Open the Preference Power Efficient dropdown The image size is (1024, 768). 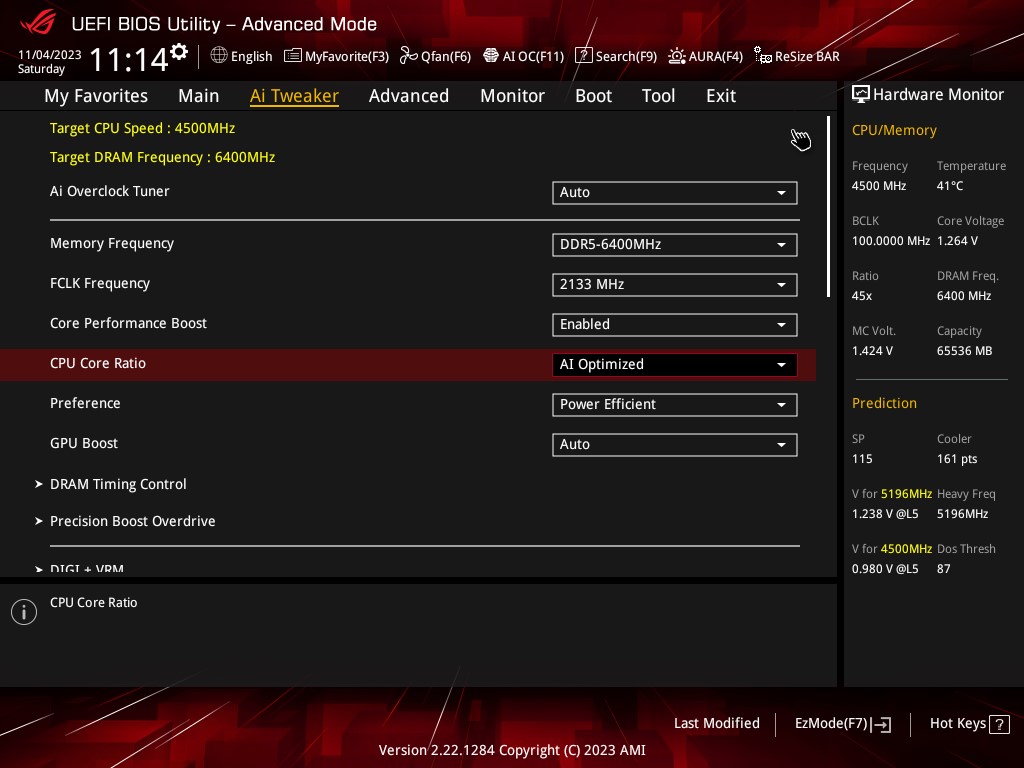point(675,404)
